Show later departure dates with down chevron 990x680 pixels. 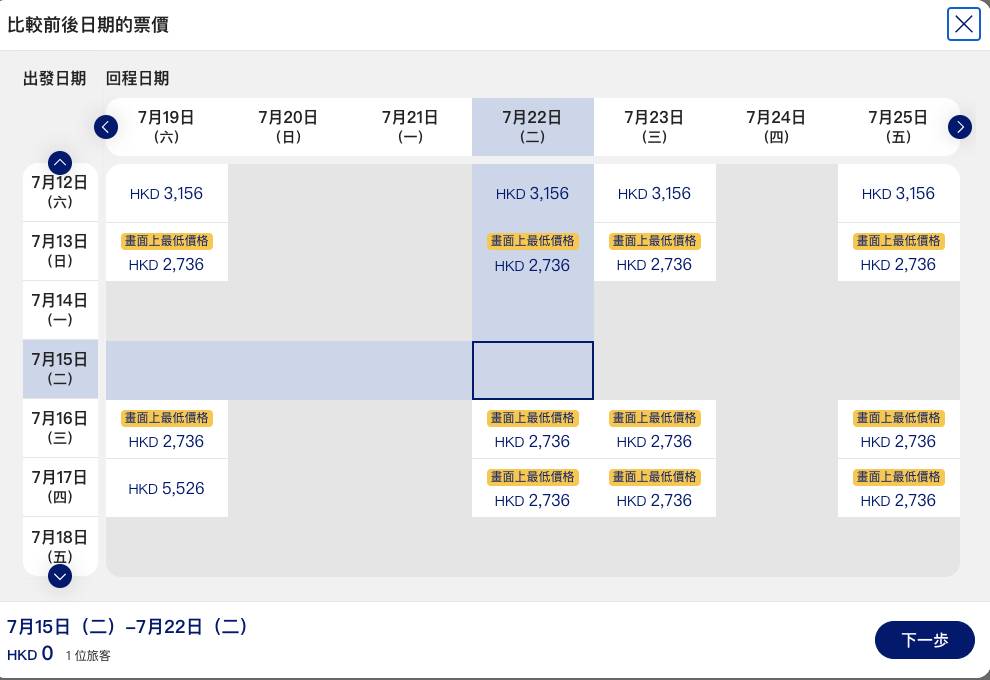click(x=60, y=576)
